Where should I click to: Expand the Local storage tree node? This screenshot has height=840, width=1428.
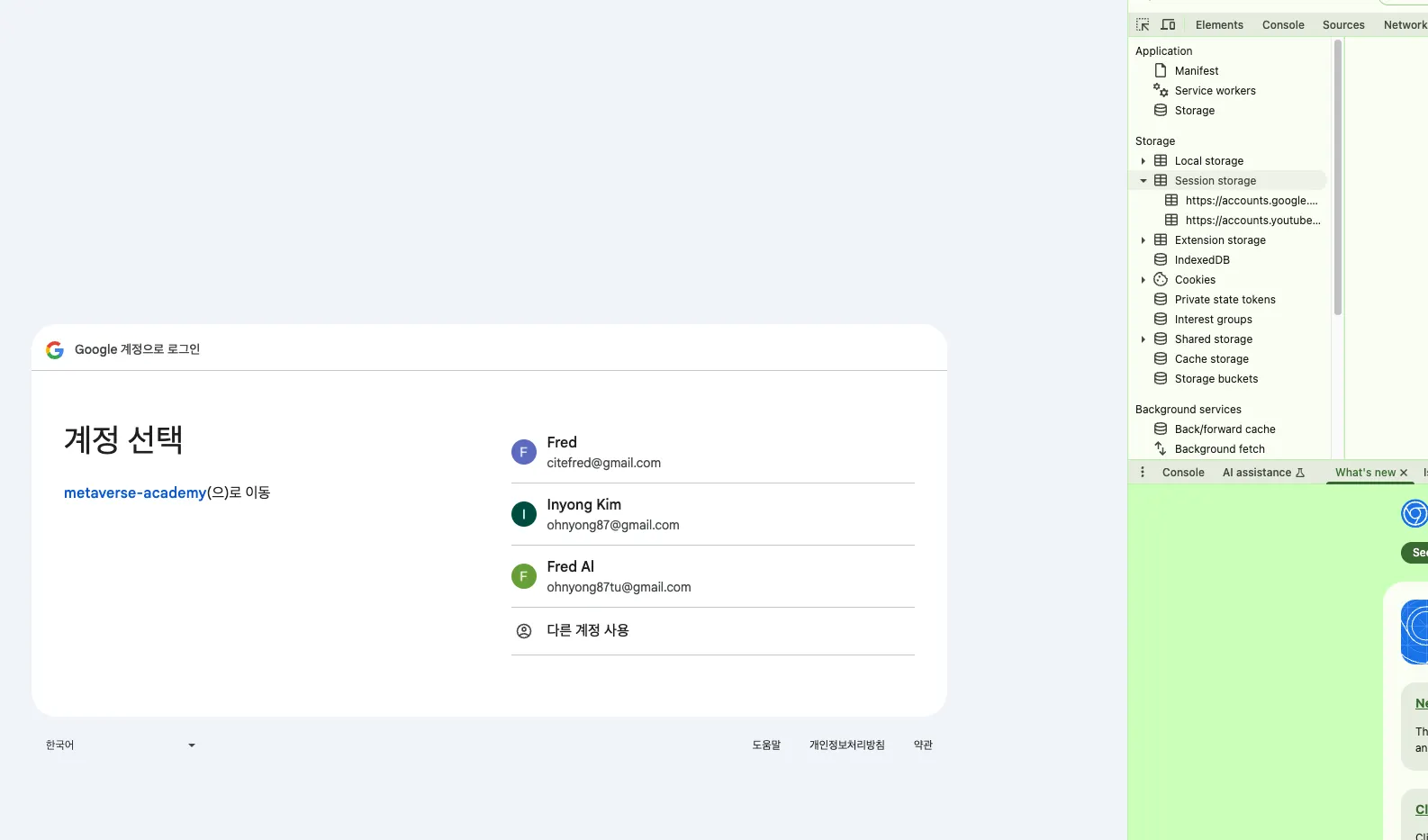coord(1143,161)
